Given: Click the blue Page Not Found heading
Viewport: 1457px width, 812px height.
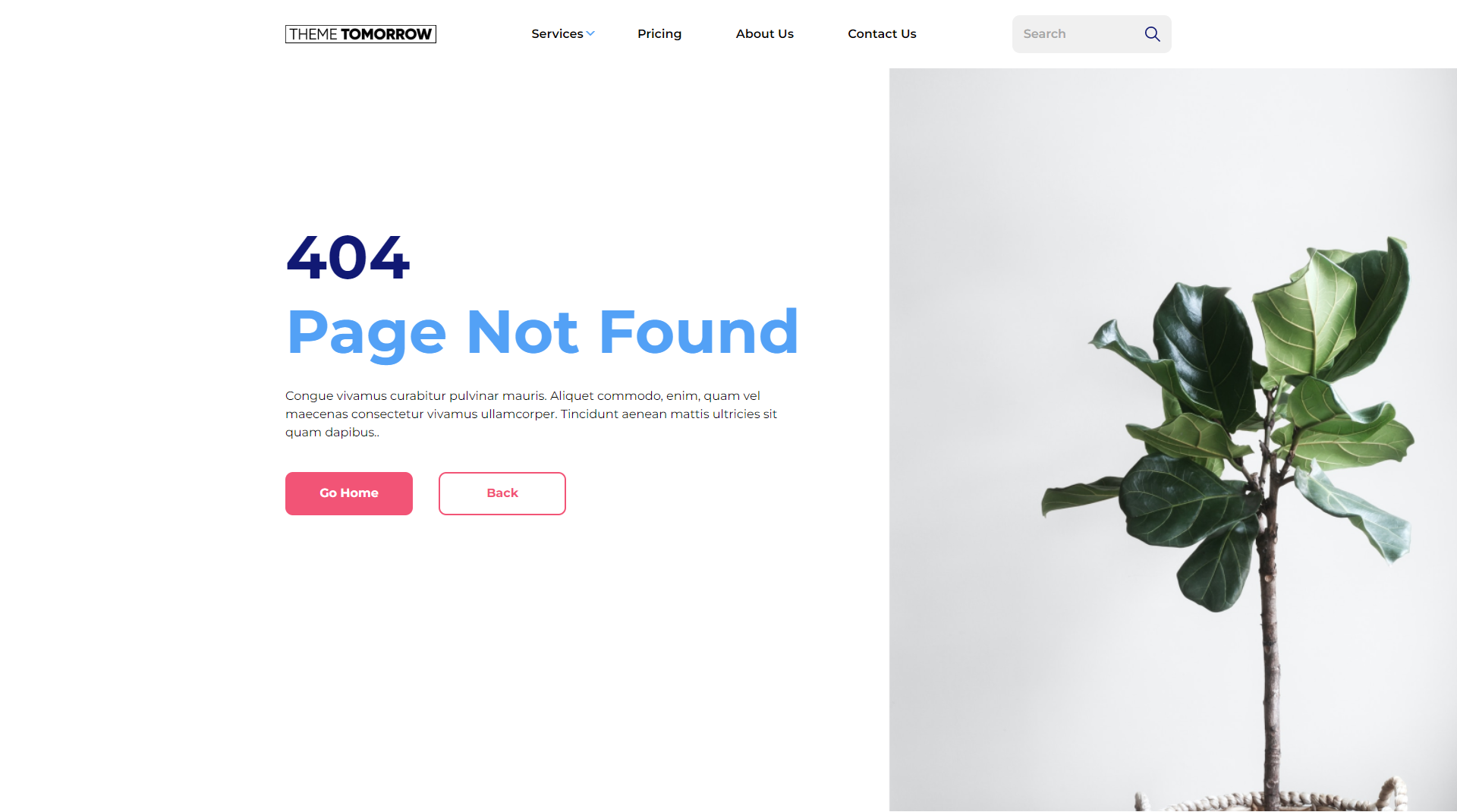Looking at the screenshot, I should pyautogui.click(x=543, y=332).
